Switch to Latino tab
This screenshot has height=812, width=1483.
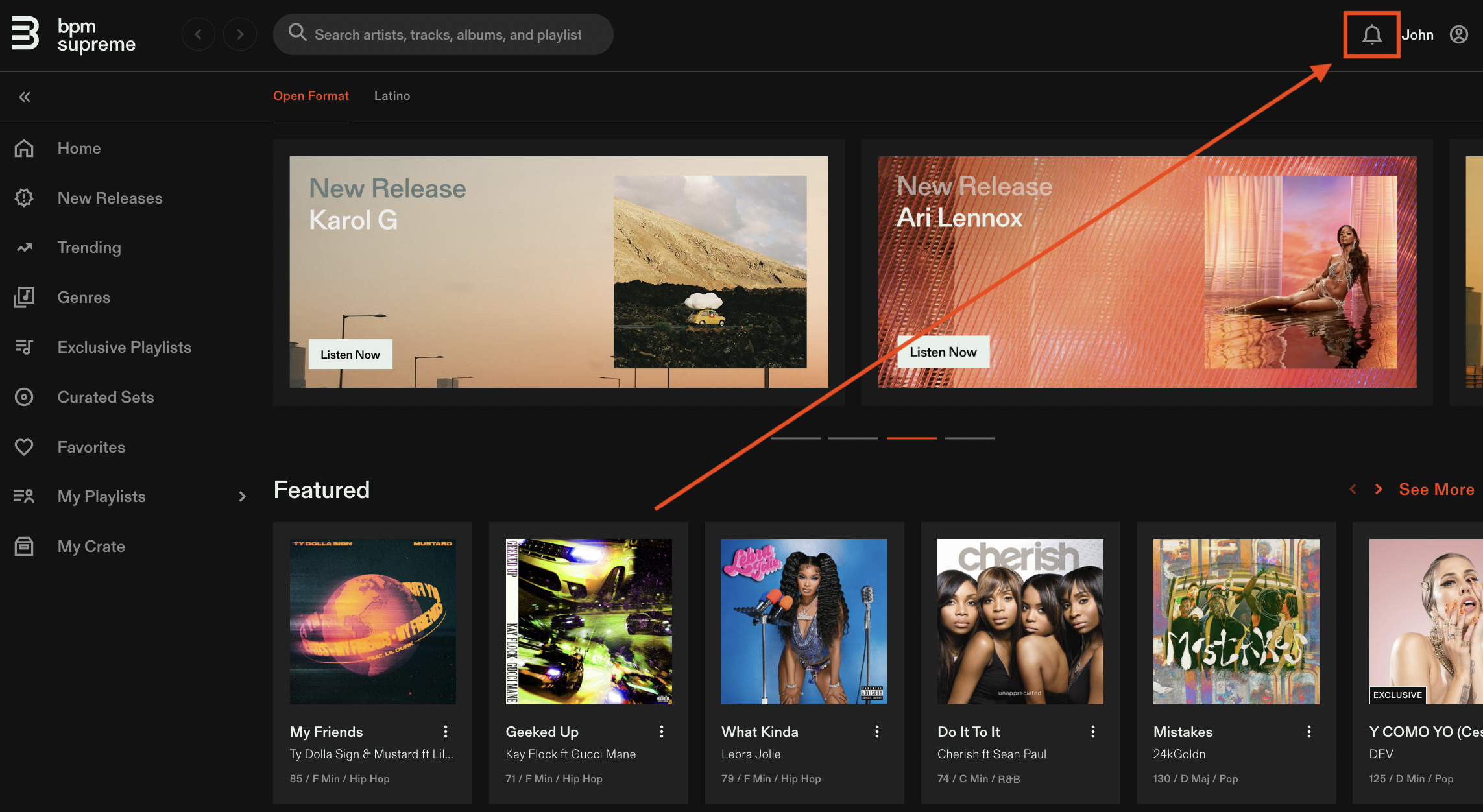click(x=392, y=95)
